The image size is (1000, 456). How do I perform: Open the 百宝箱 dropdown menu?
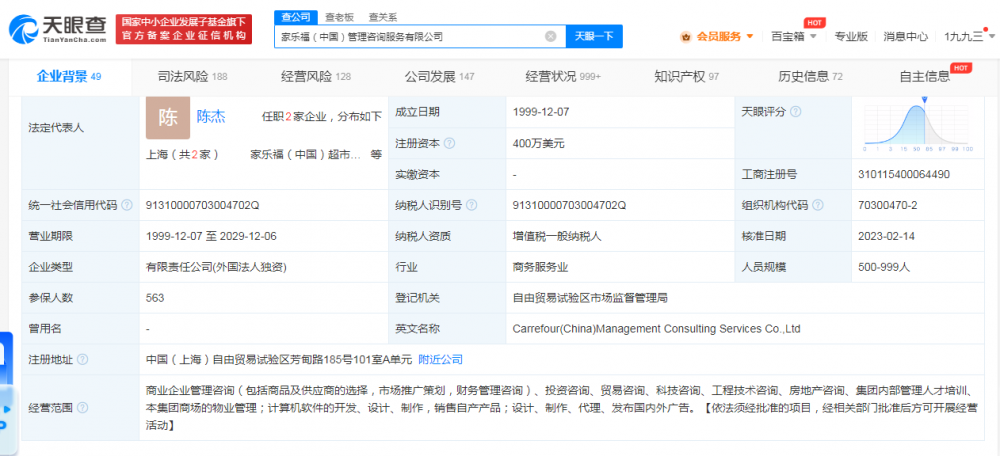pos(794,37)
